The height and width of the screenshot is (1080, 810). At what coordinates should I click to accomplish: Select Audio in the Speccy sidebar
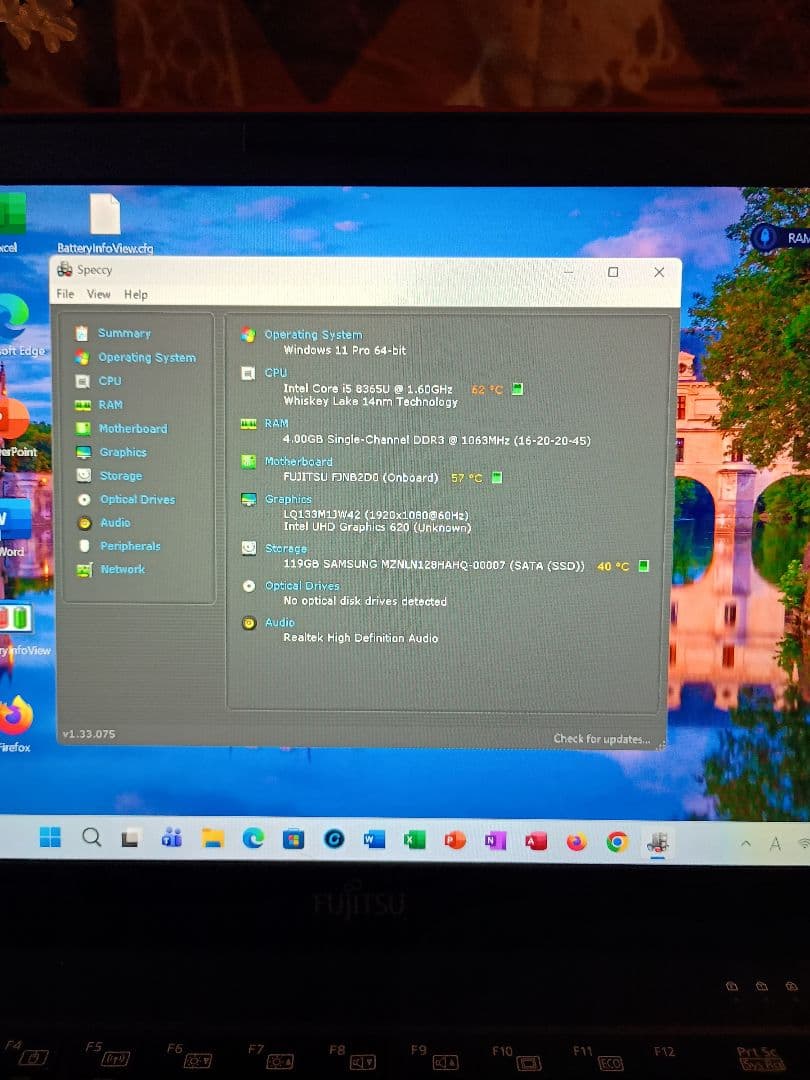pos(115,523)
